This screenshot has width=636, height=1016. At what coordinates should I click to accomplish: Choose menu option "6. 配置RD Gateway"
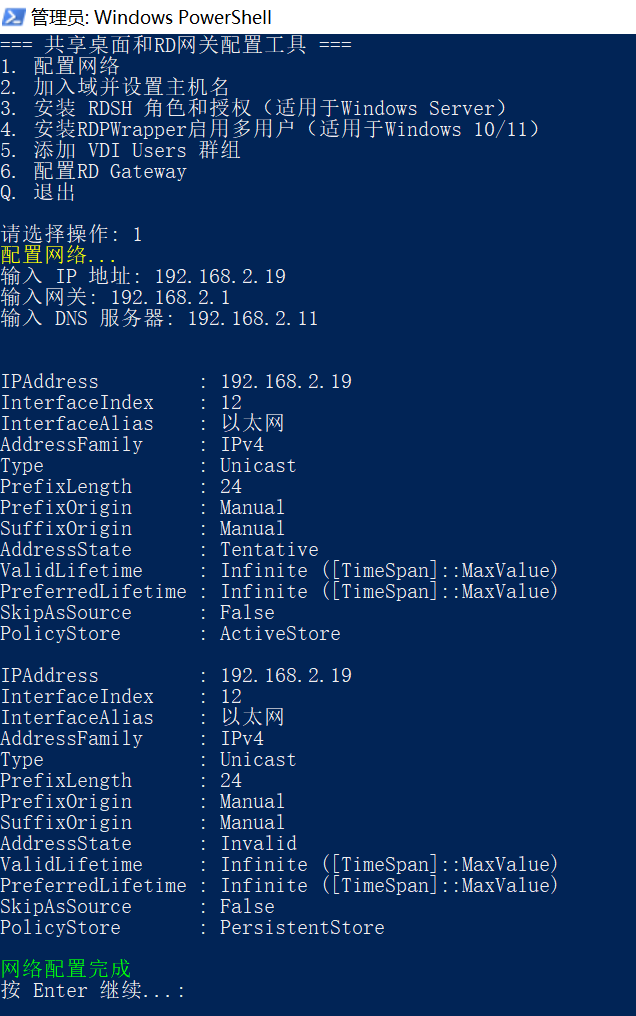93,171
